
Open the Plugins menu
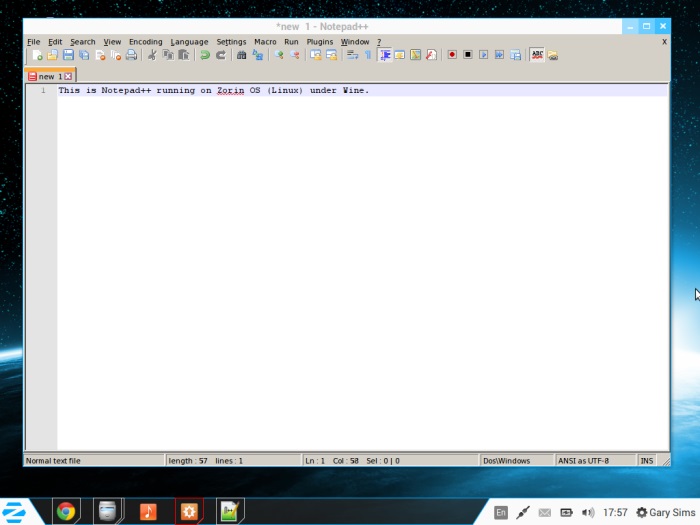point(320,42)
